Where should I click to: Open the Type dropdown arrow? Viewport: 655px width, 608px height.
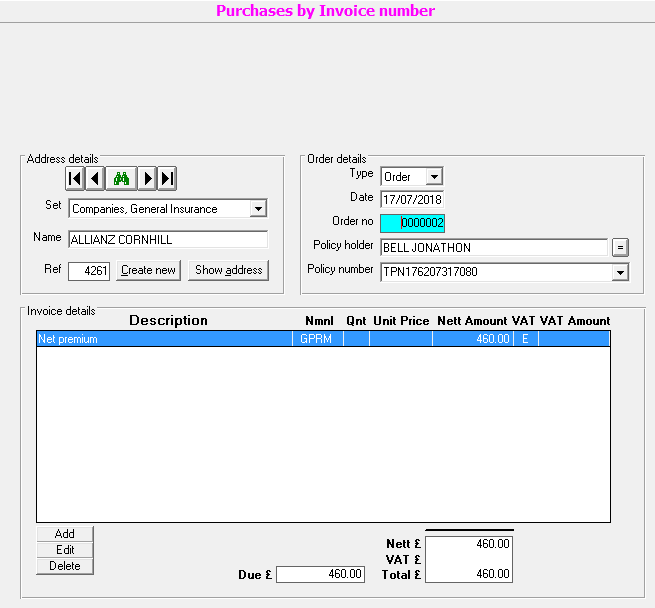tap(434, 177)
